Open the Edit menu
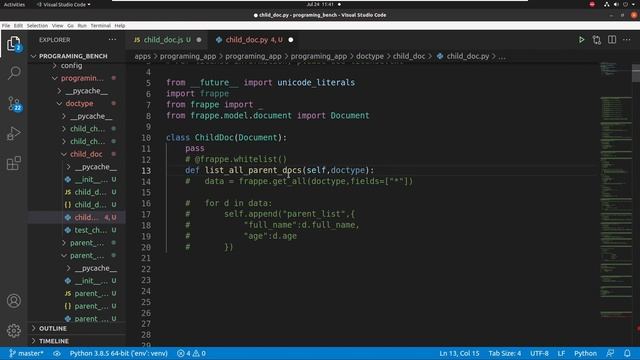 tap(18, 25)
